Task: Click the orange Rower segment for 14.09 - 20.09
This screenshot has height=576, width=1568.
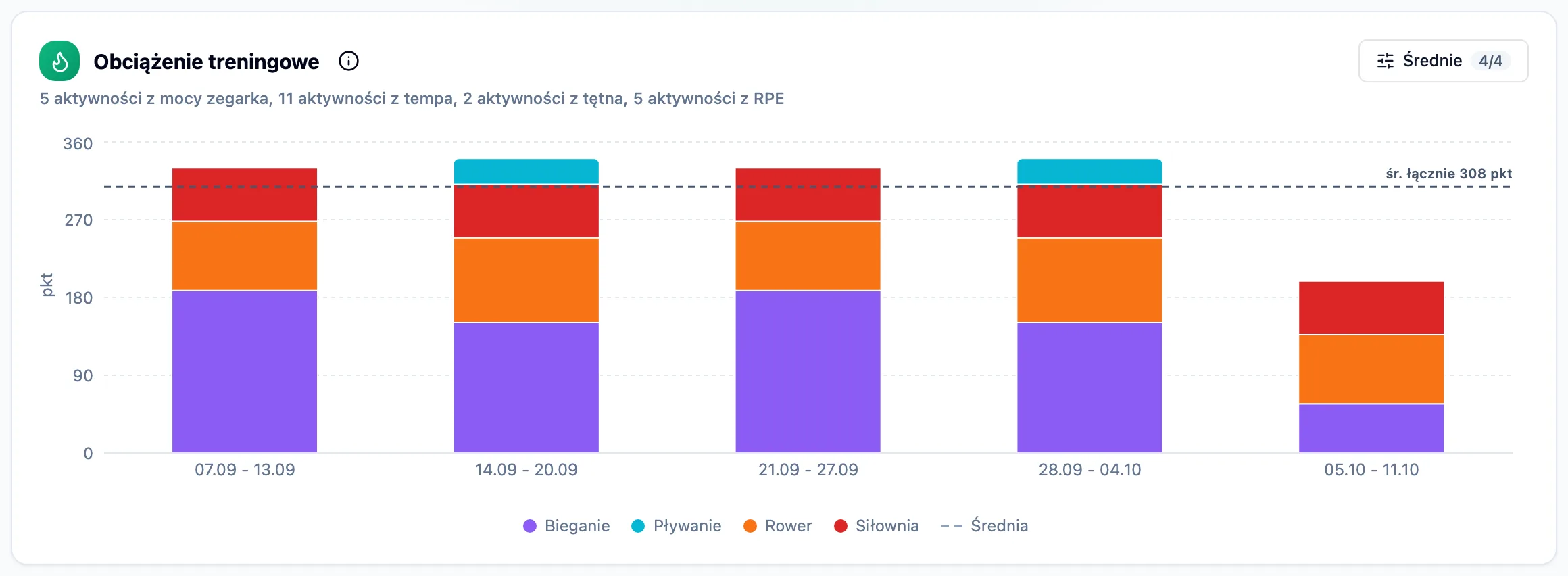Action: (x=526, y=280)
